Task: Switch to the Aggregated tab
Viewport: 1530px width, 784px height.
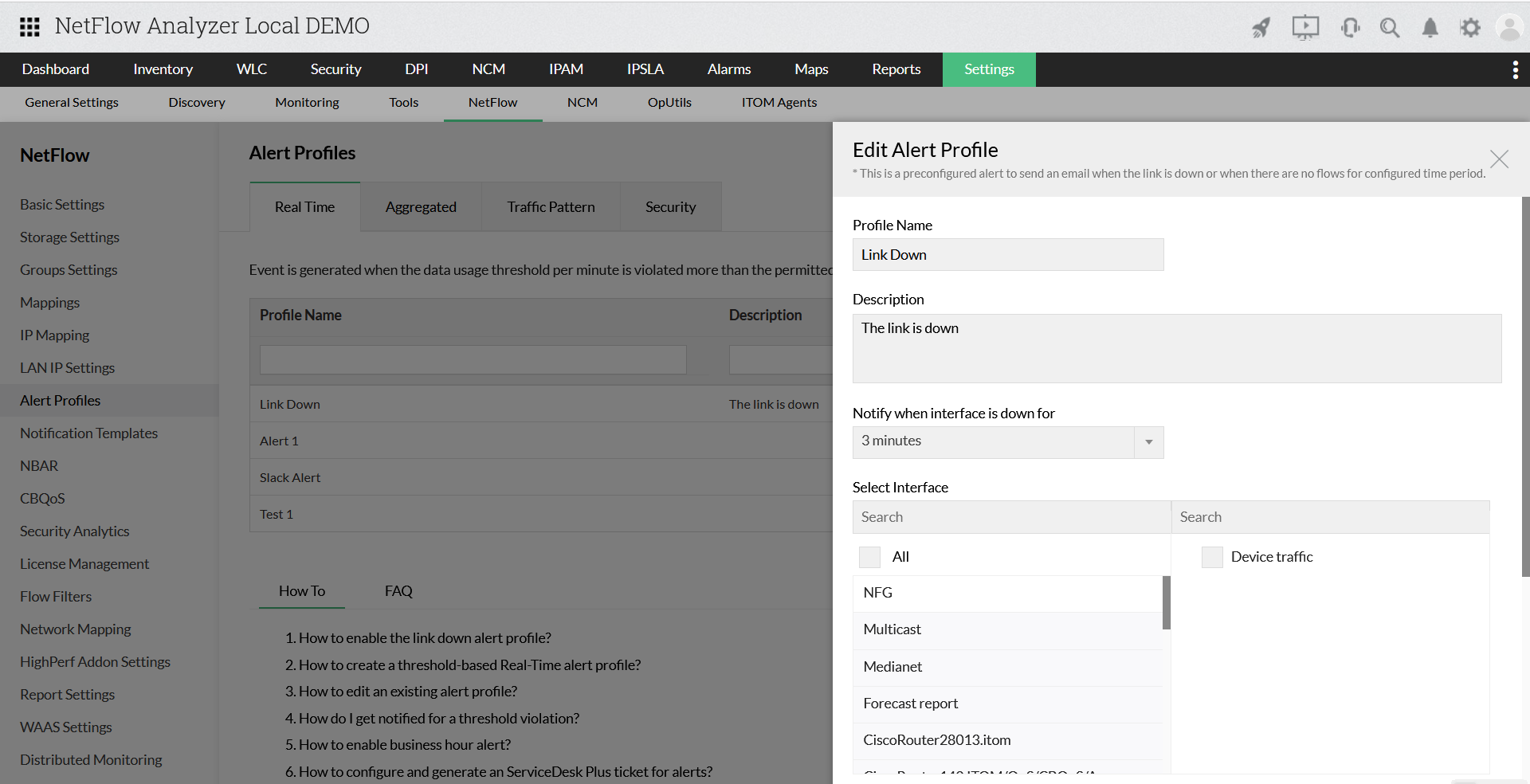Action: pyautogui.click(x=421, y=207)
